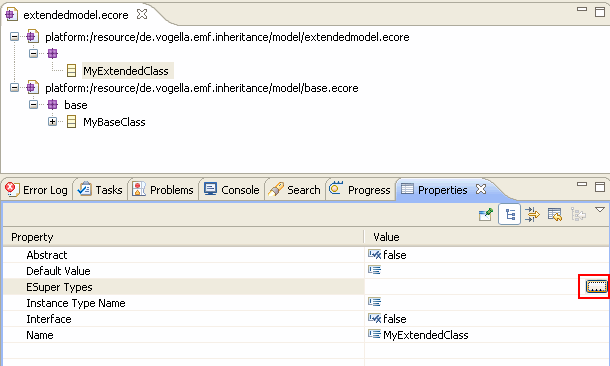The image size is (610, 366).
Task: Pin the Properties view to selection
Action: [x=486, y=214]
